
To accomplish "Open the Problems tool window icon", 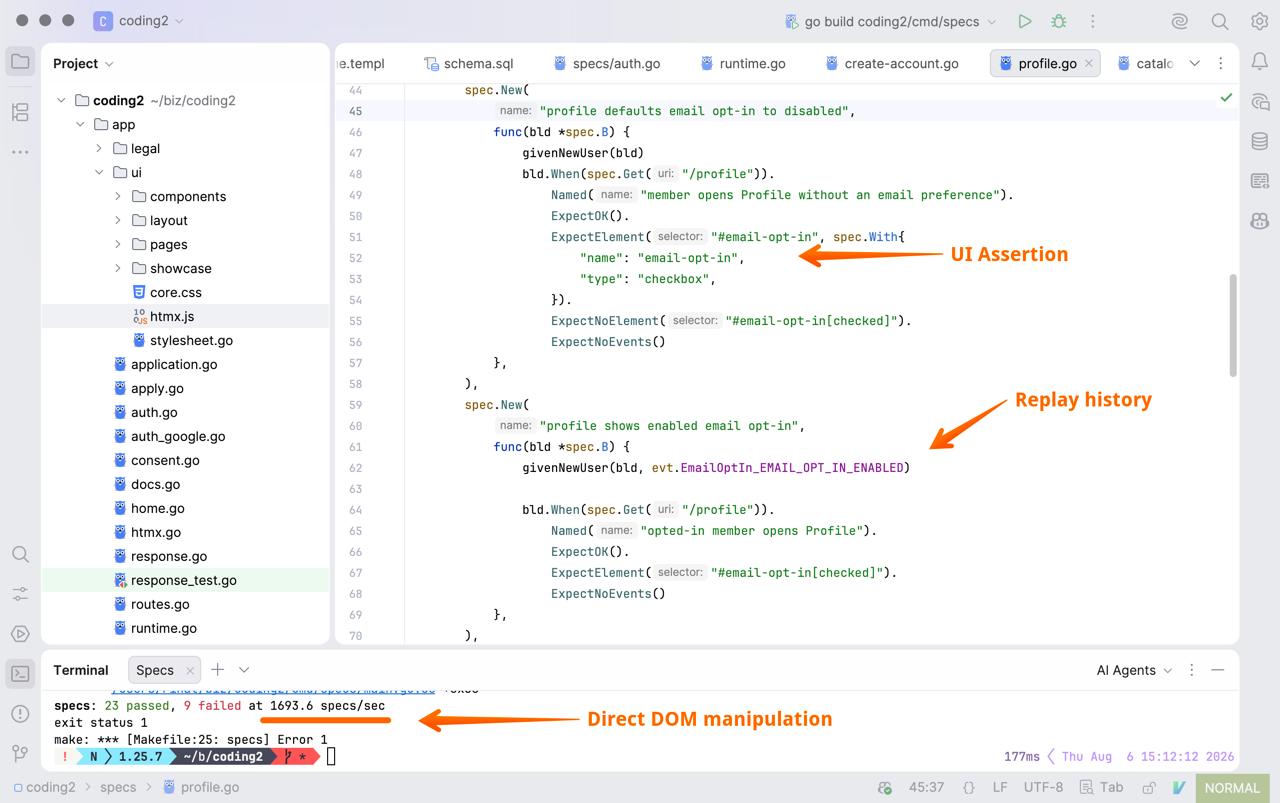I will [20, 713].
